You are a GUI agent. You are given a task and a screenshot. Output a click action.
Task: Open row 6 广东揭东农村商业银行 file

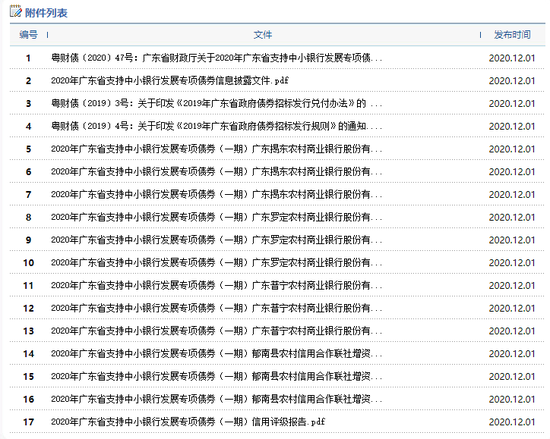[x=216, y=171]
